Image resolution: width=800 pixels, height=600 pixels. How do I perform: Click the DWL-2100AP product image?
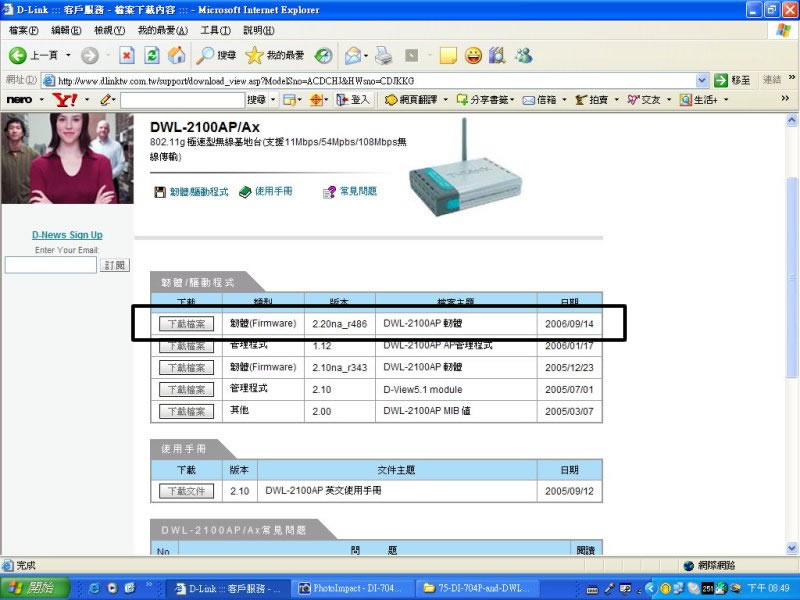point(465,168)
